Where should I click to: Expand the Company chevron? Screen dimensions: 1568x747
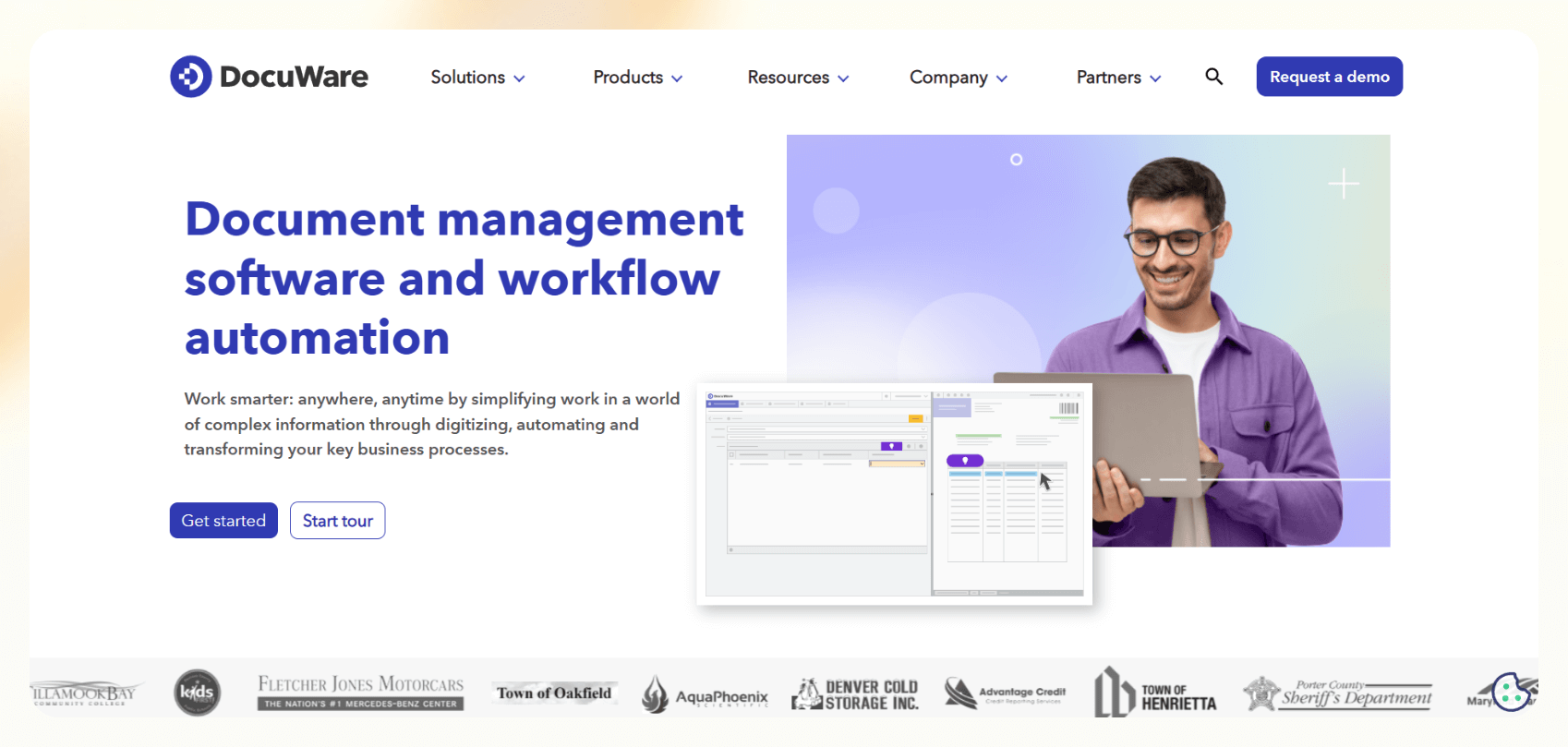(1002, 78)
